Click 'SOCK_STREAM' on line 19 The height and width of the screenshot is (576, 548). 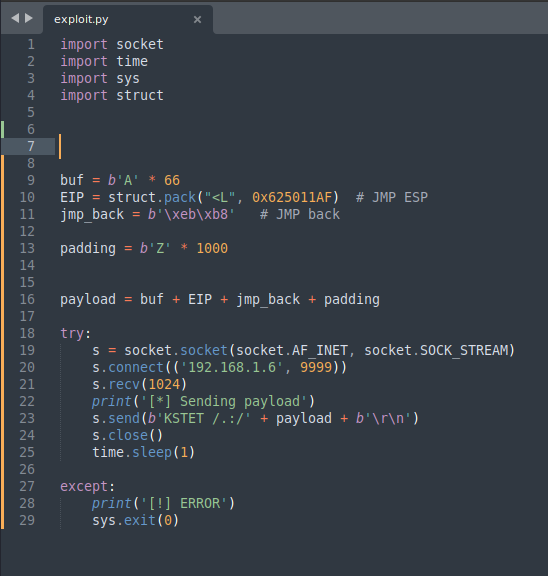click(464, 350)
